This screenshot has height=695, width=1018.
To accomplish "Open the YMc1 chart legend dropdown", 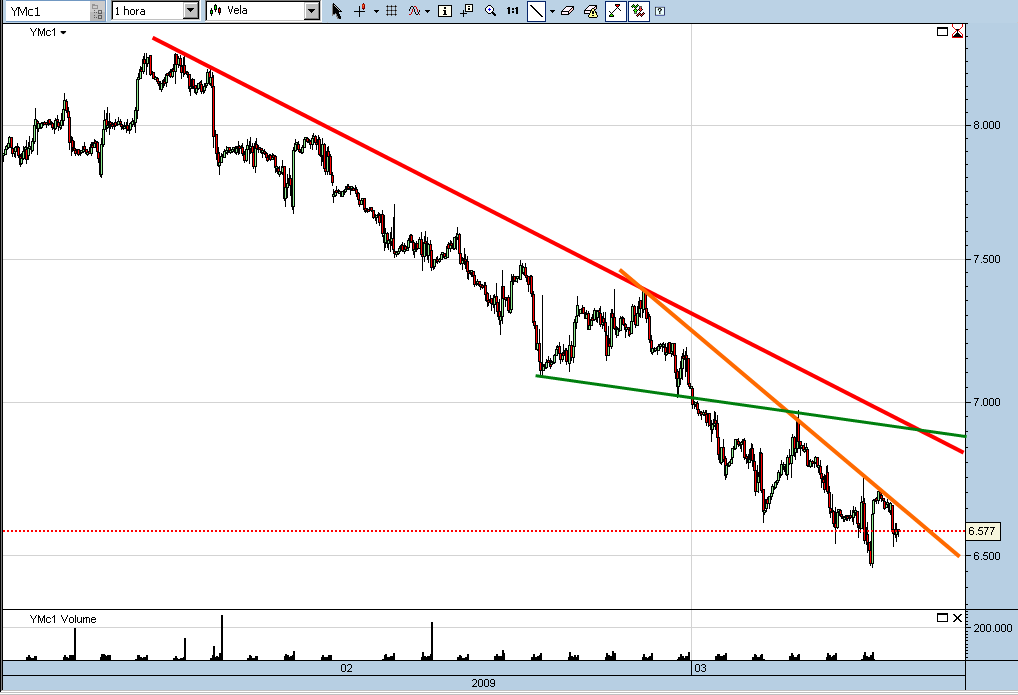I will tap(48, 32).
